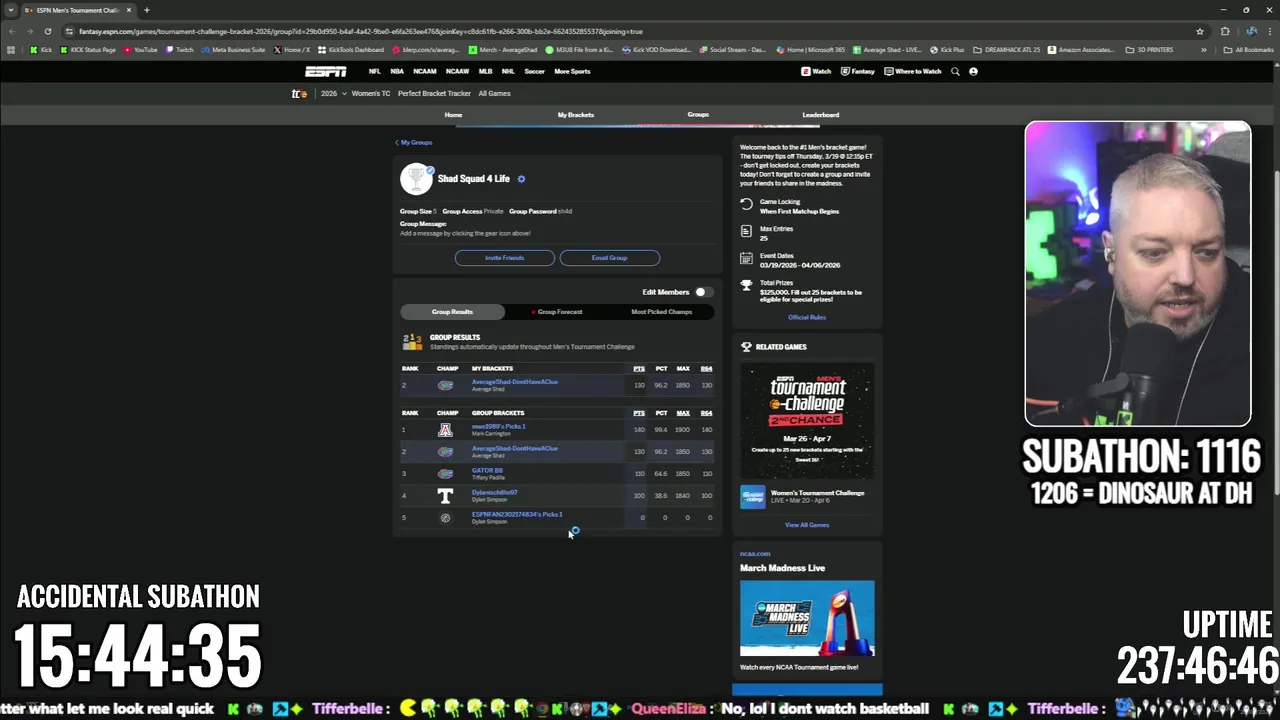Open the browser extensions puzzle icon
The width and height of the screenshot is (1280, 720).
click(1224, 31)
